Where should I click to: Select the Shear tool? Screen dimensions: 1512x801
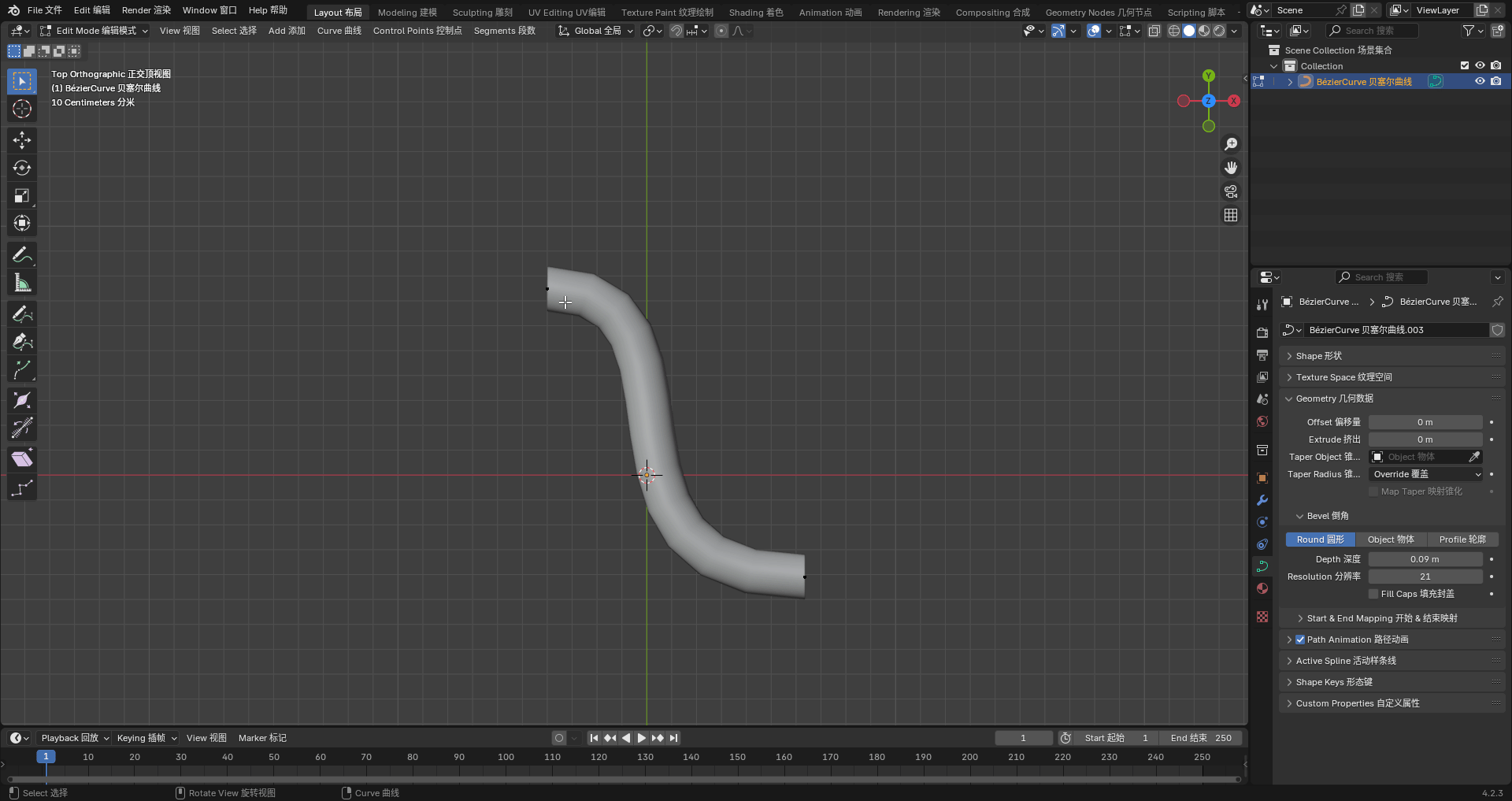click(22, 458)
